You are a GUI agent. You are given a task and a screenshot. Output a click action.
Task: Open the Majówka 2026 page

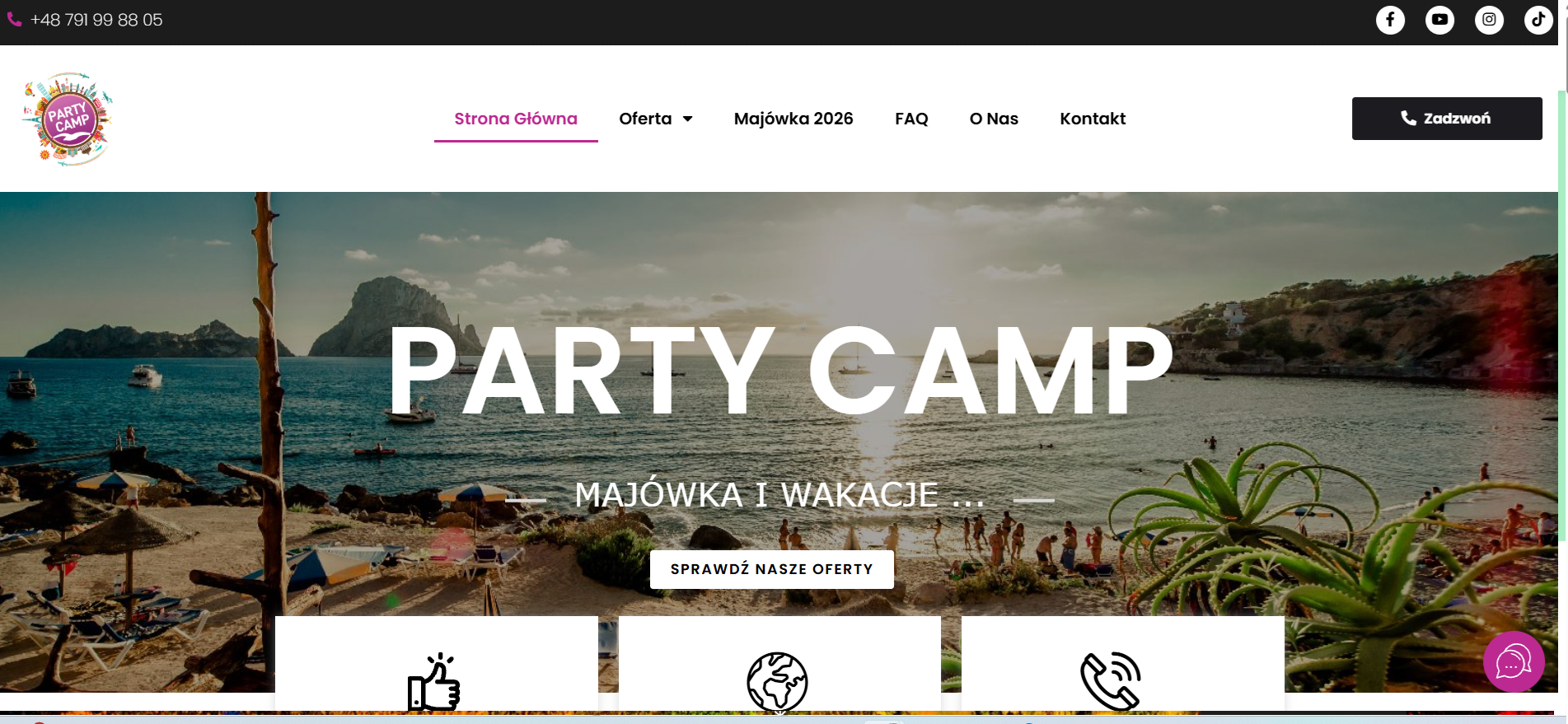(x=793, y=119)
